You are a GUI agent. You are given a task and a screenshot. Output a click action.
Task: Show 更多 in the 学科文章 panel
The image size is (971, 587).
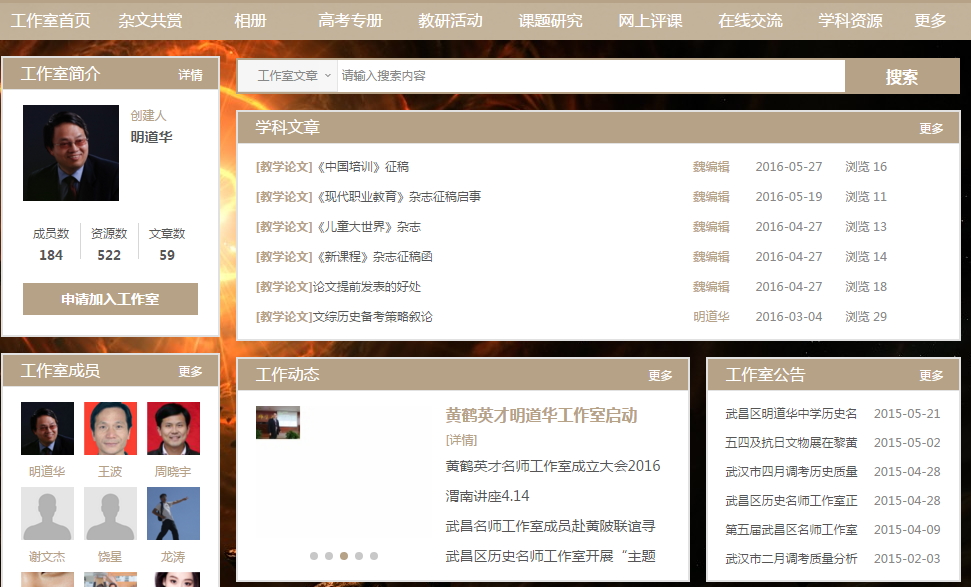(931, 128)
